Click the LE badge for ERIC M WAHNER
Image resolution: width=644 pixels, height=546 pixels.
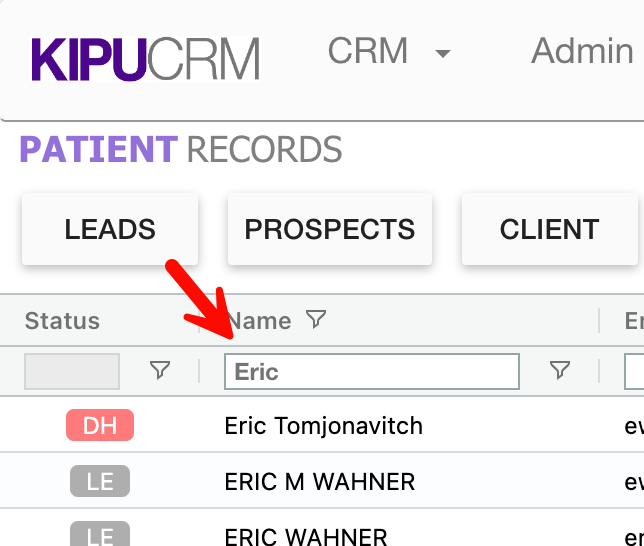(100, 482)
